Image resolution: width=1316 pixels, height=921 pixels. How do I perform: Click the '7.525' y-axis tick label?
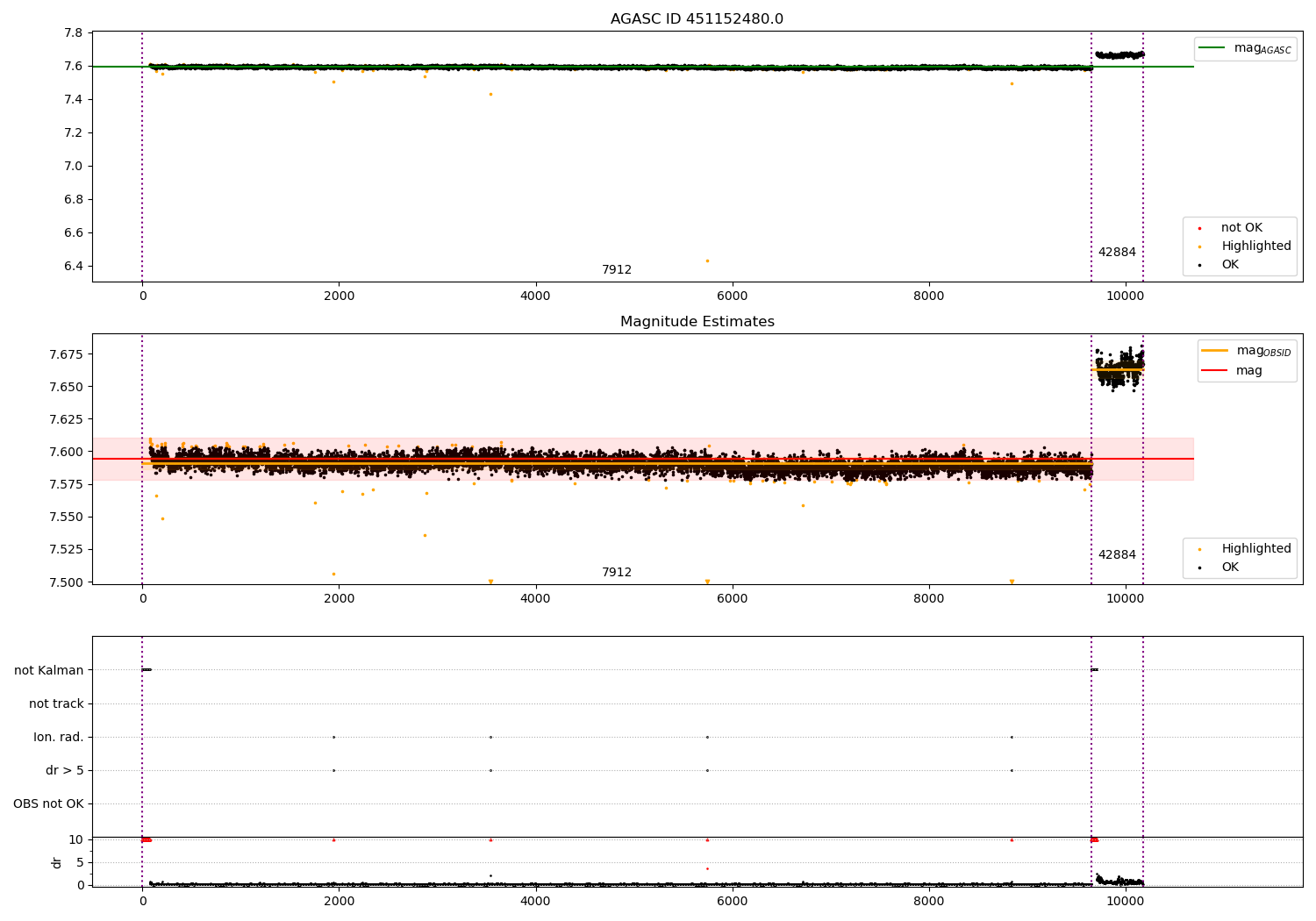[67, 550]
